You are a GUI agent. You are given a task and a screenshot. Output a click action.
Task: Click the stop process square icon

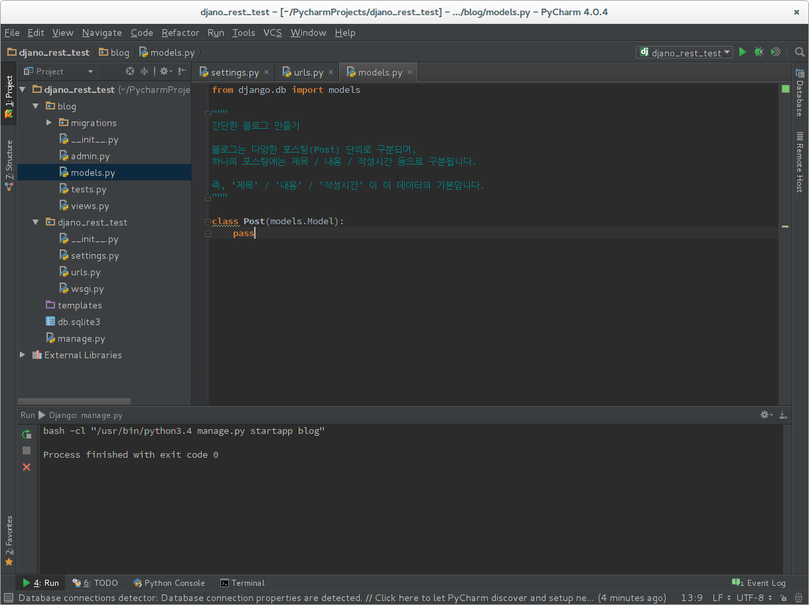(x=27, y=451)
